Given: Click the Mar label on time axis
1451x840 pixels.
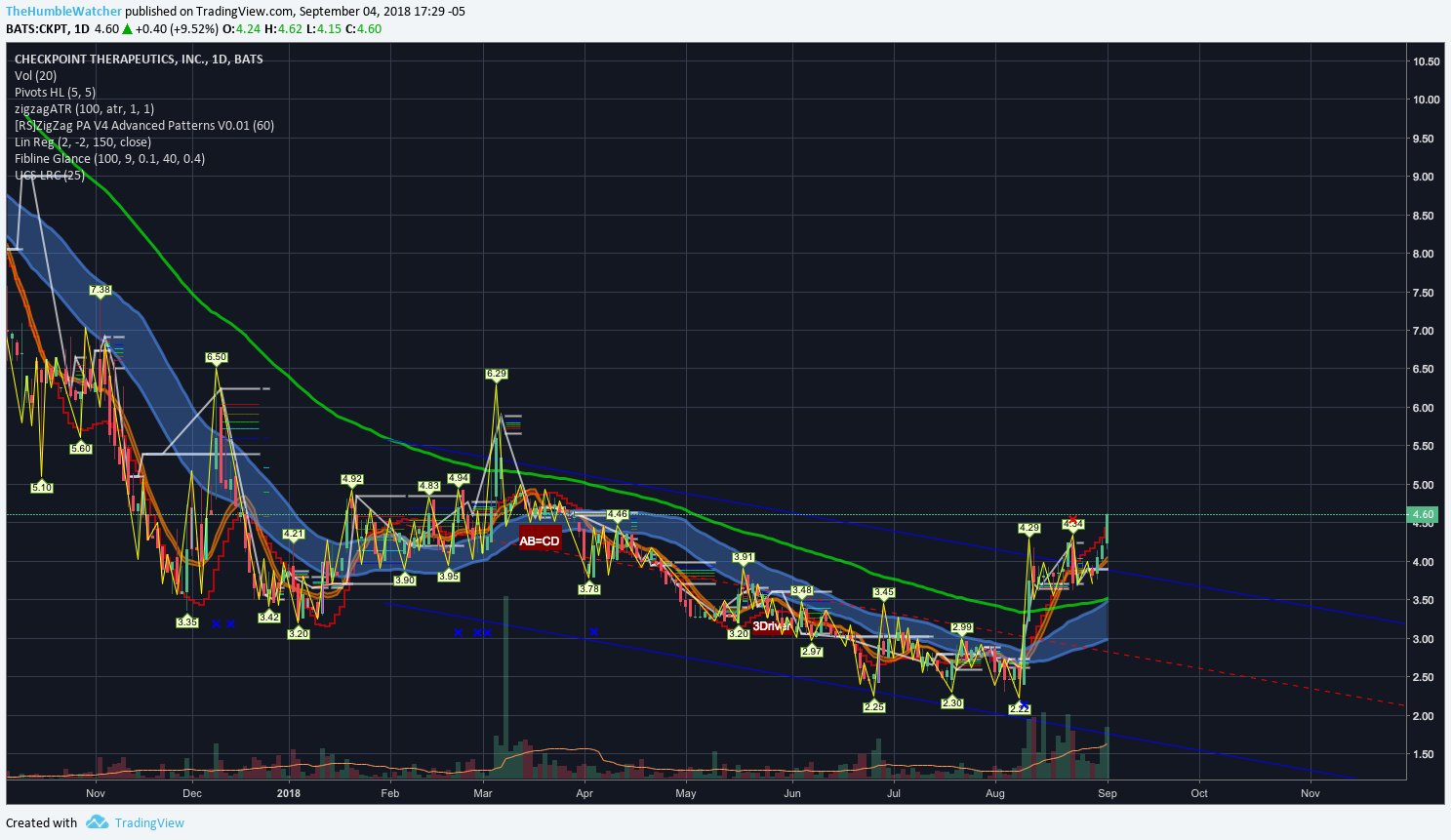Looking at the screenshot, I should pyautogui.click(x=484, y=793).
